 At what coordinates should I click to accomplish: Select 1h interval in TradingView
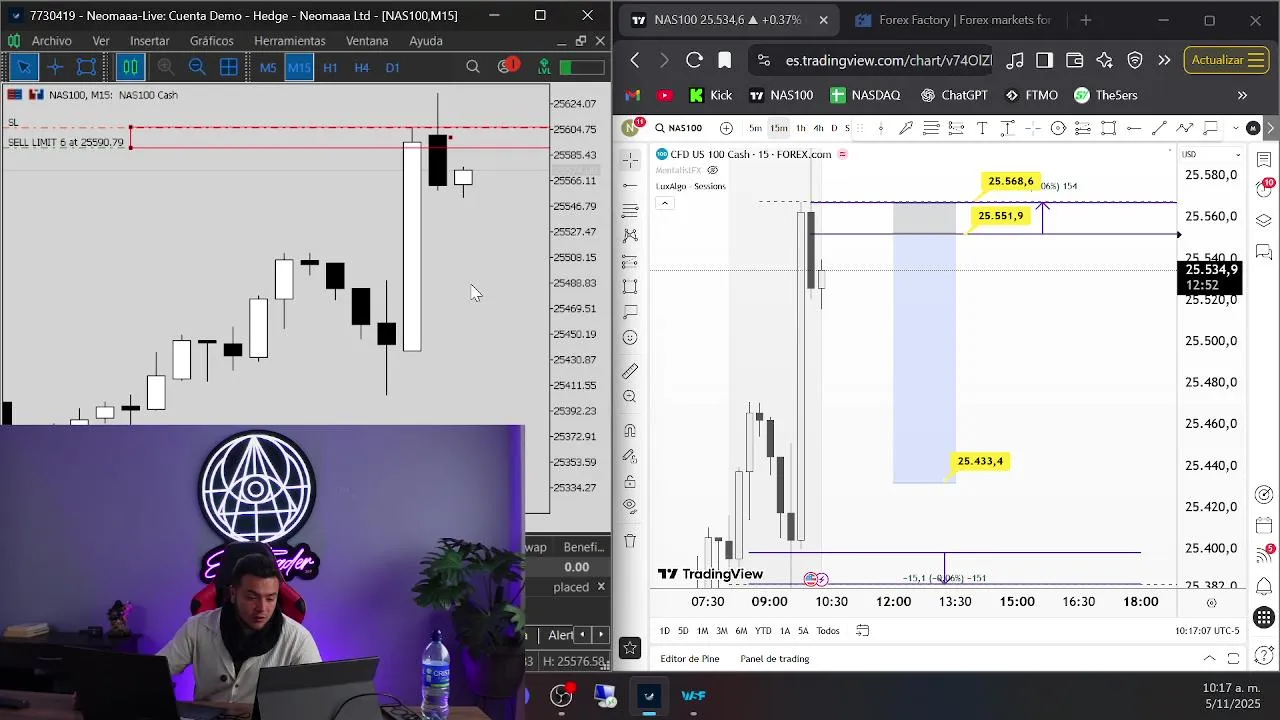pos(801,128)
